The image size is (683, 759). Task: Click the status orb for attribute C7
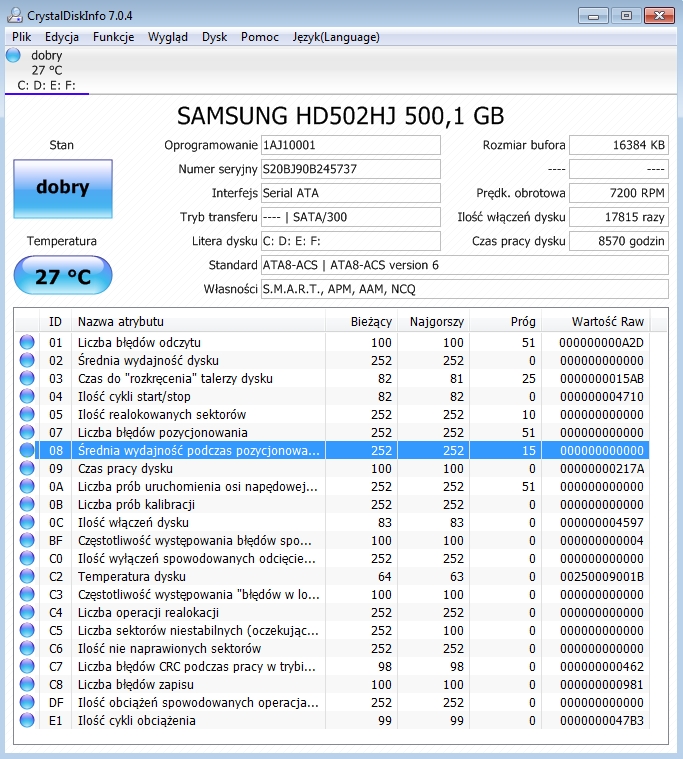click(x=27, y=666)
